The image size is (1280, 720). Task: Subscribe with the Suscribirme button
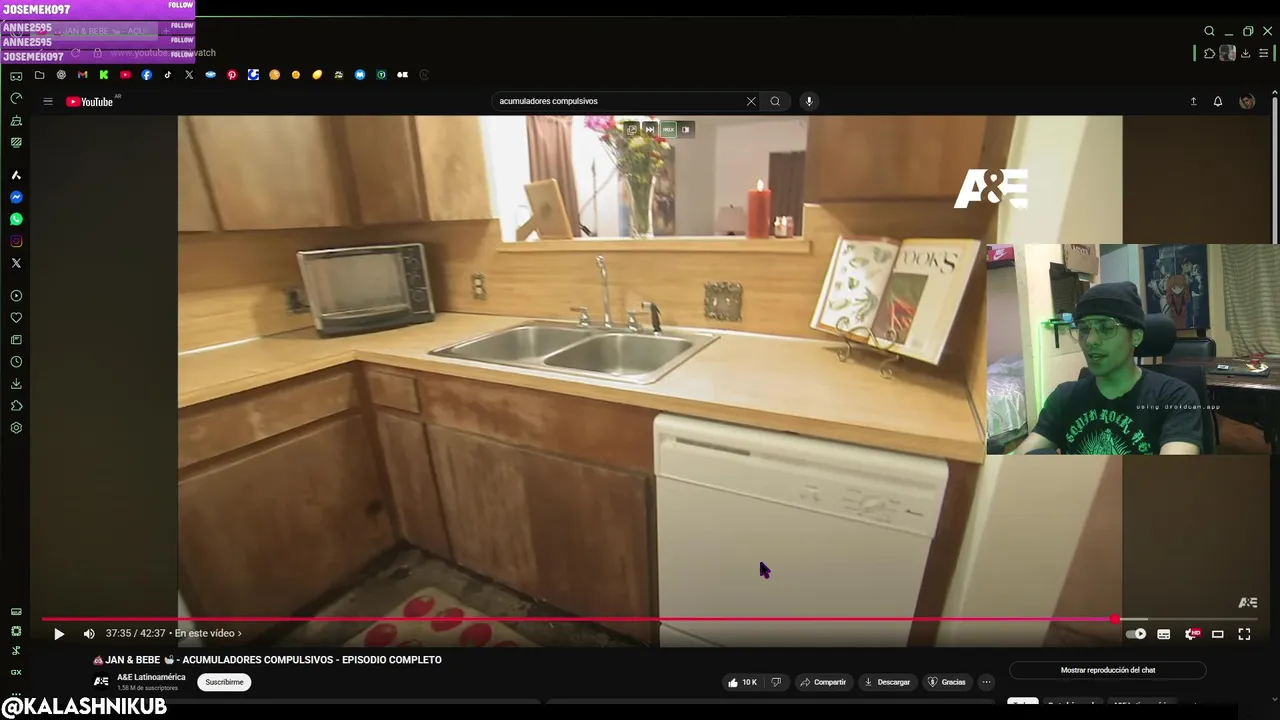(224, 682)
